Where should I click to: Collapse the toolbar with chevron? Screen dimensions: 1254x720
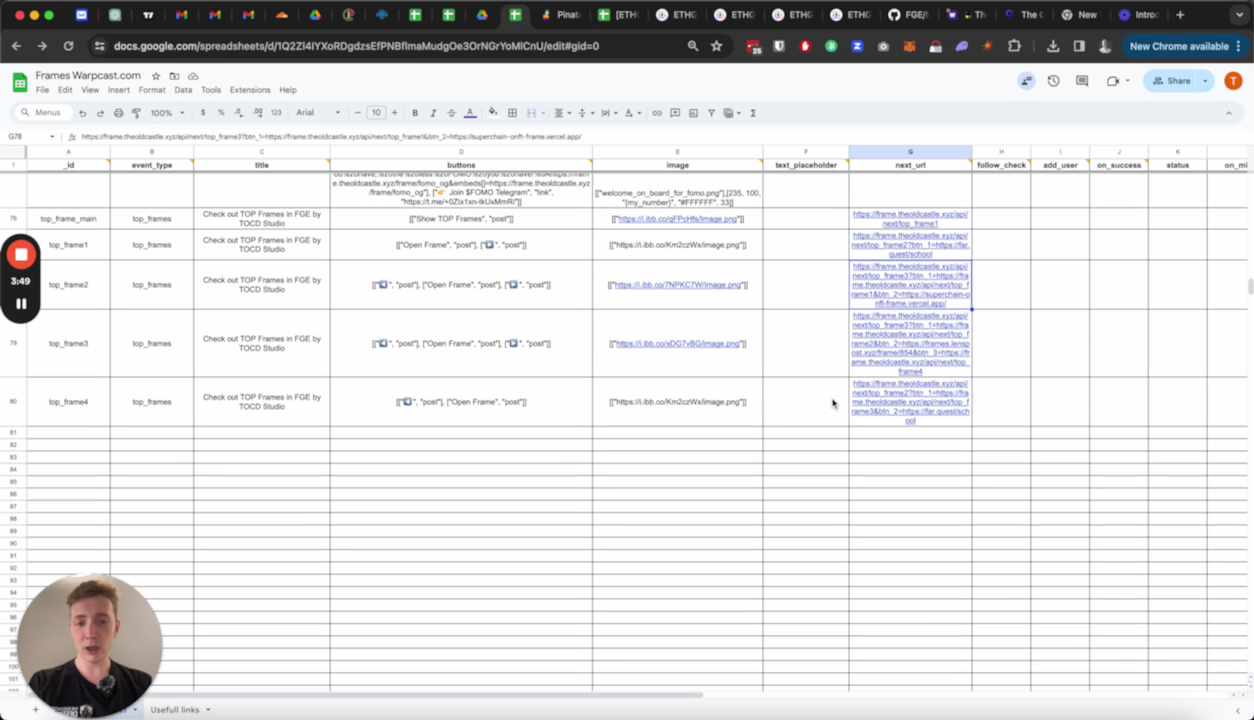point(1229,113)
